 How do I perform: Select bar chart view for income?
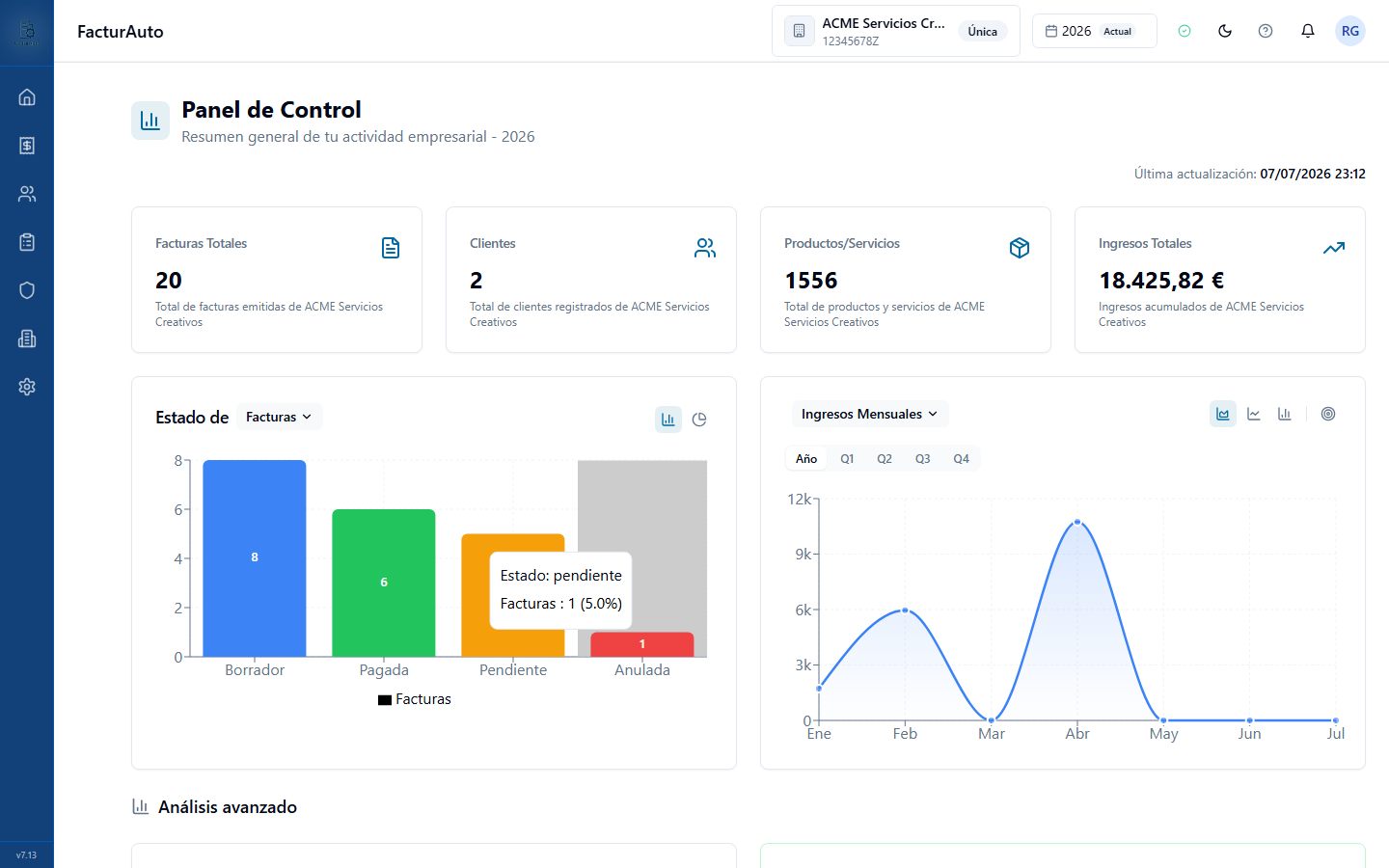1285,414
